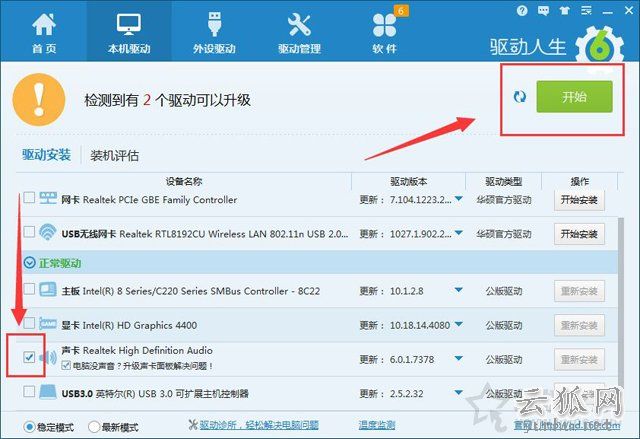Click the help question mark icon
The image size is (640, 439).
tap(522, 11)
